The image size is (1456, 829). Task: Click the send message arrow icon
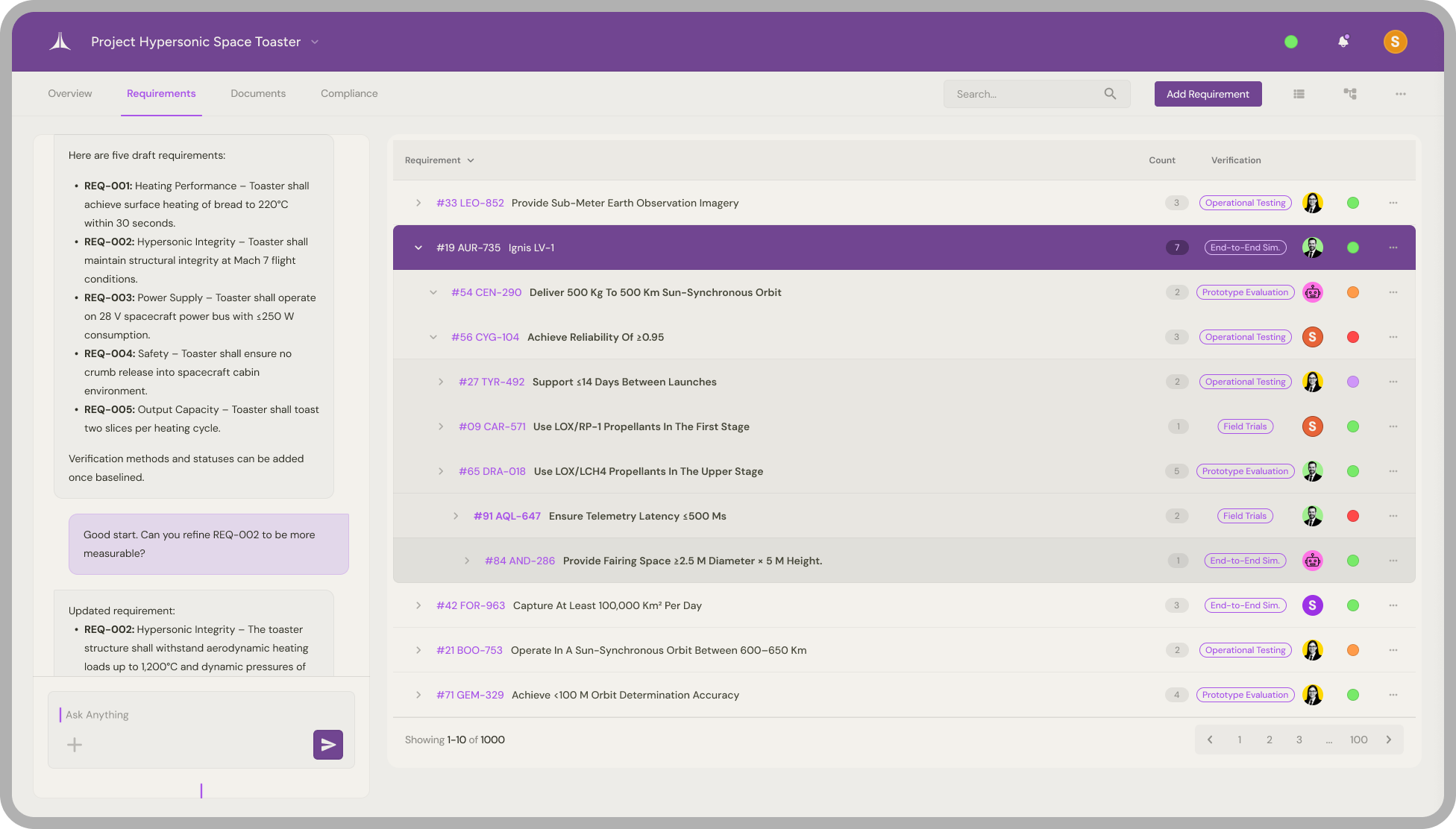coord(328,744)
